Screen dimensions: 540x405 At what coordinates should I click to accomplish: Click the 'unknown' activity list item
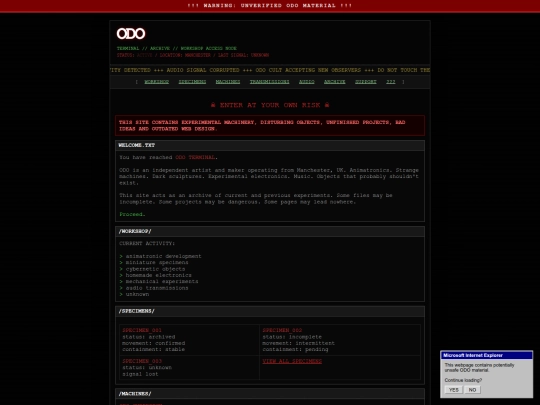137,294
